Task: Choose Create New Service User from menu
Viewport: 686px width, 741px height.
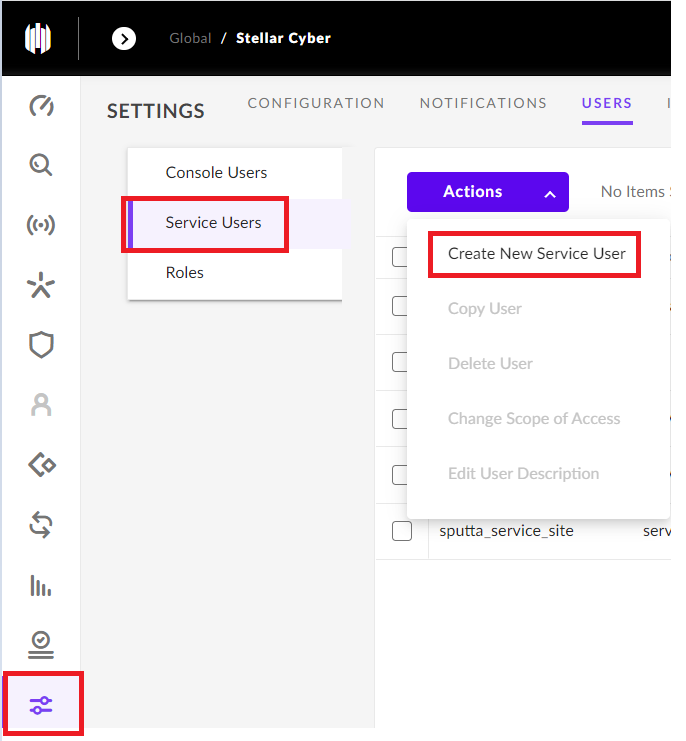Action: pos(536,254)
